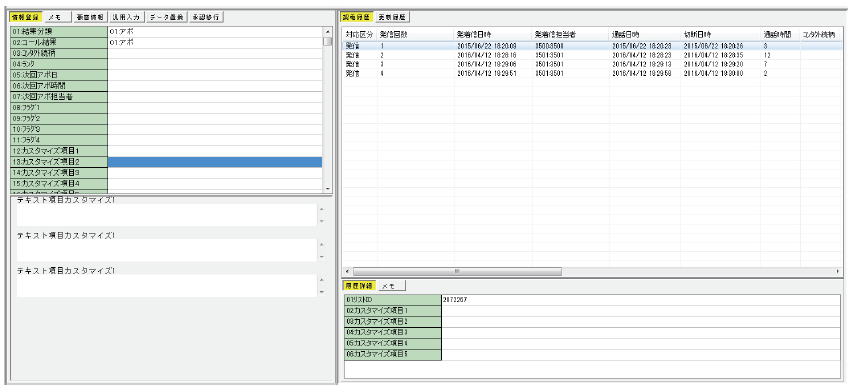The width and height of the screenshot is (852, 392).
Task: Click the value cell of 06:次回アポ時間
Action: click(215, 86)
